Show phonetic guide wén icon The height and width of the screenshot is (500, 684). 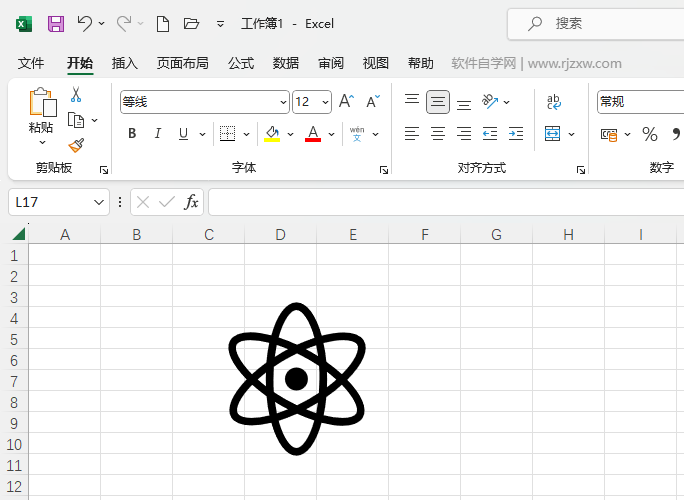tap(357, 134)
